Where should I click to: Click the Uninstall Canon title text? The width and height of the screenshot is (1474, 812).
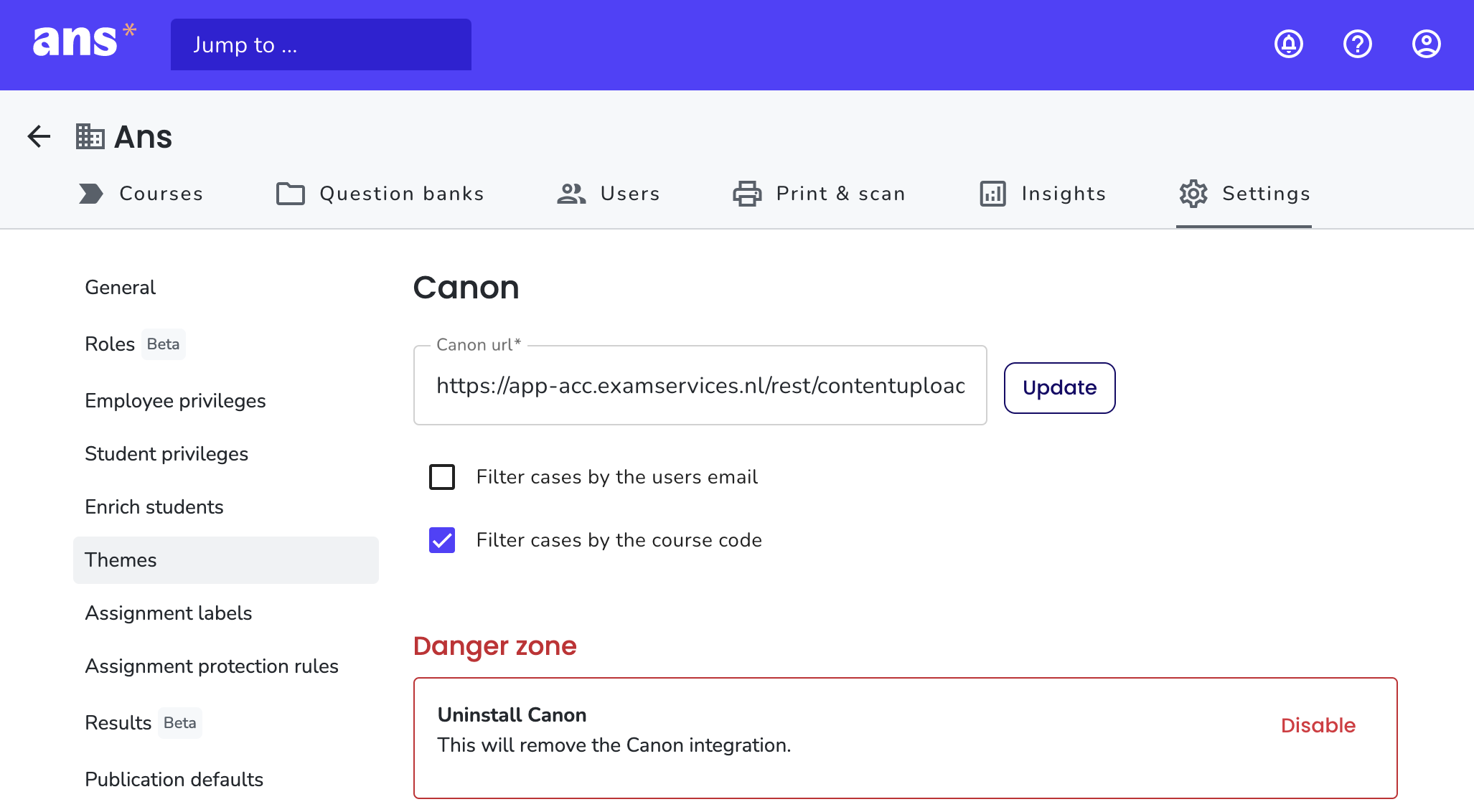point(512,715)
